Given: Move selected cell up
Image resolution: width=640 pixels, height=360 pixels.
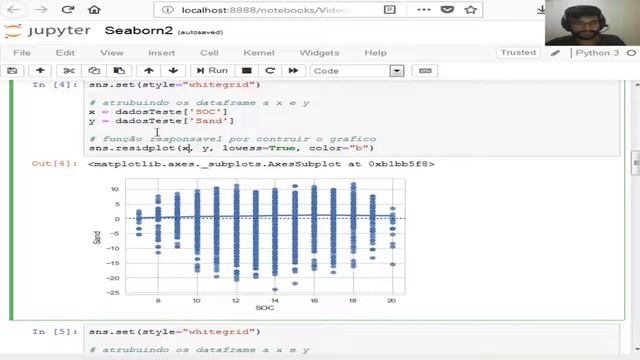Looking at the screenshot, I should [149, 71].
